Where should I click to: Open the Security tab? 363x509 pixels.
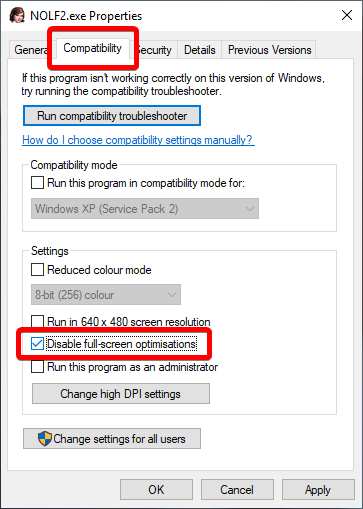(154, 50)
